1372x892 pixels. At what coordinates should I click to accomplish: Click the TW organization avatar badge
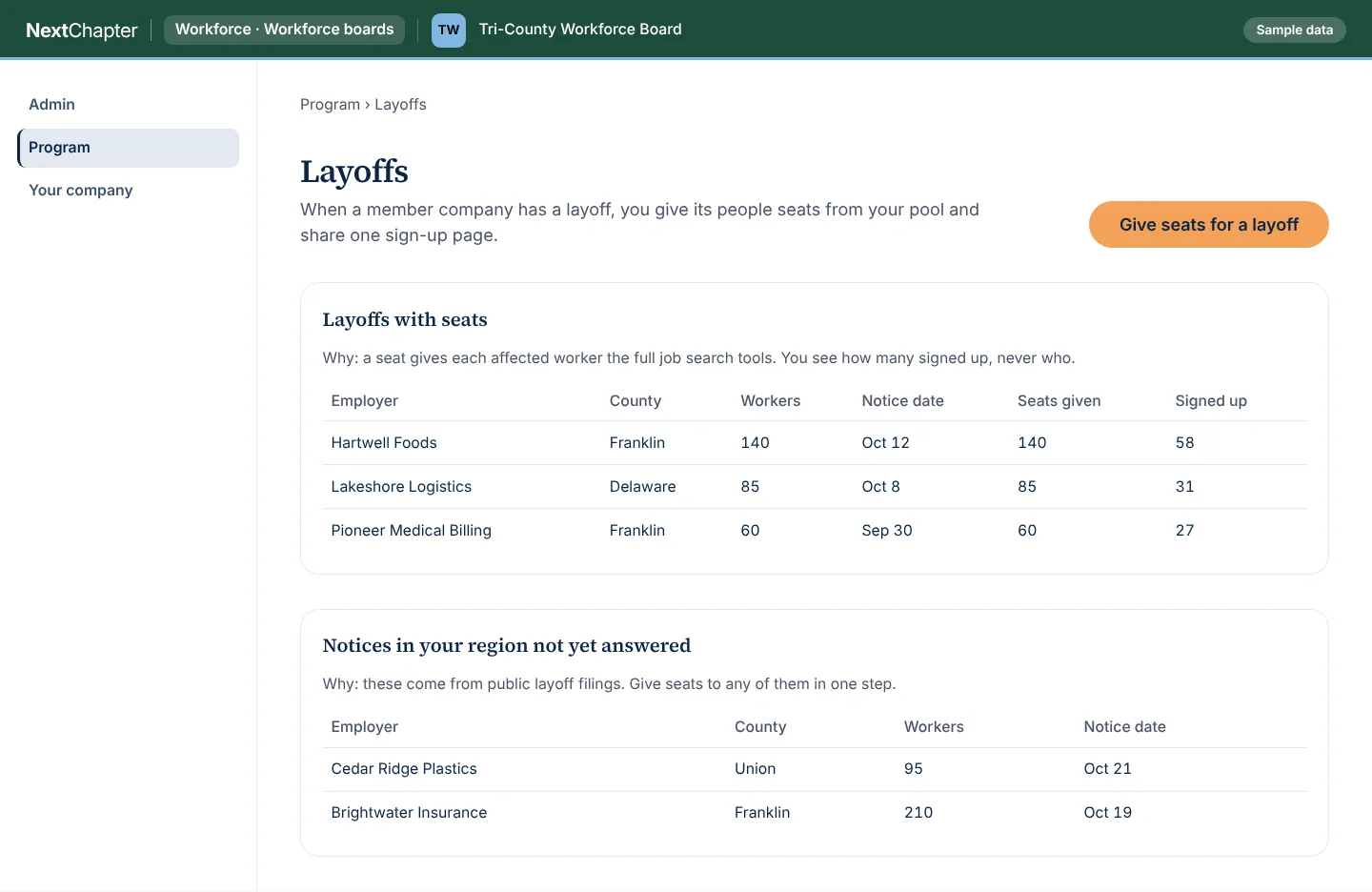pos(449,30)
